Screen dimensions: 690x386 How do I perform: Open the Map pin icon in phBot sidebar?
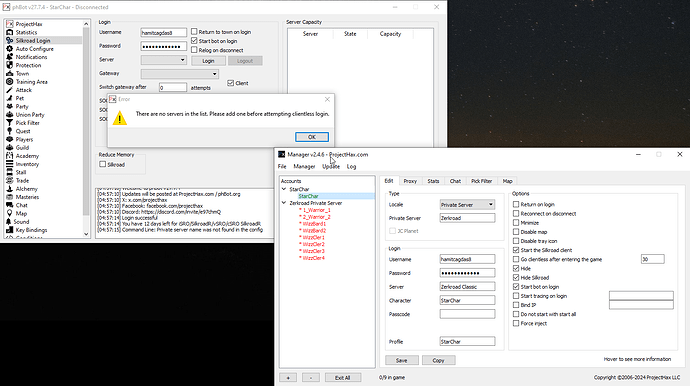[10, 213]
